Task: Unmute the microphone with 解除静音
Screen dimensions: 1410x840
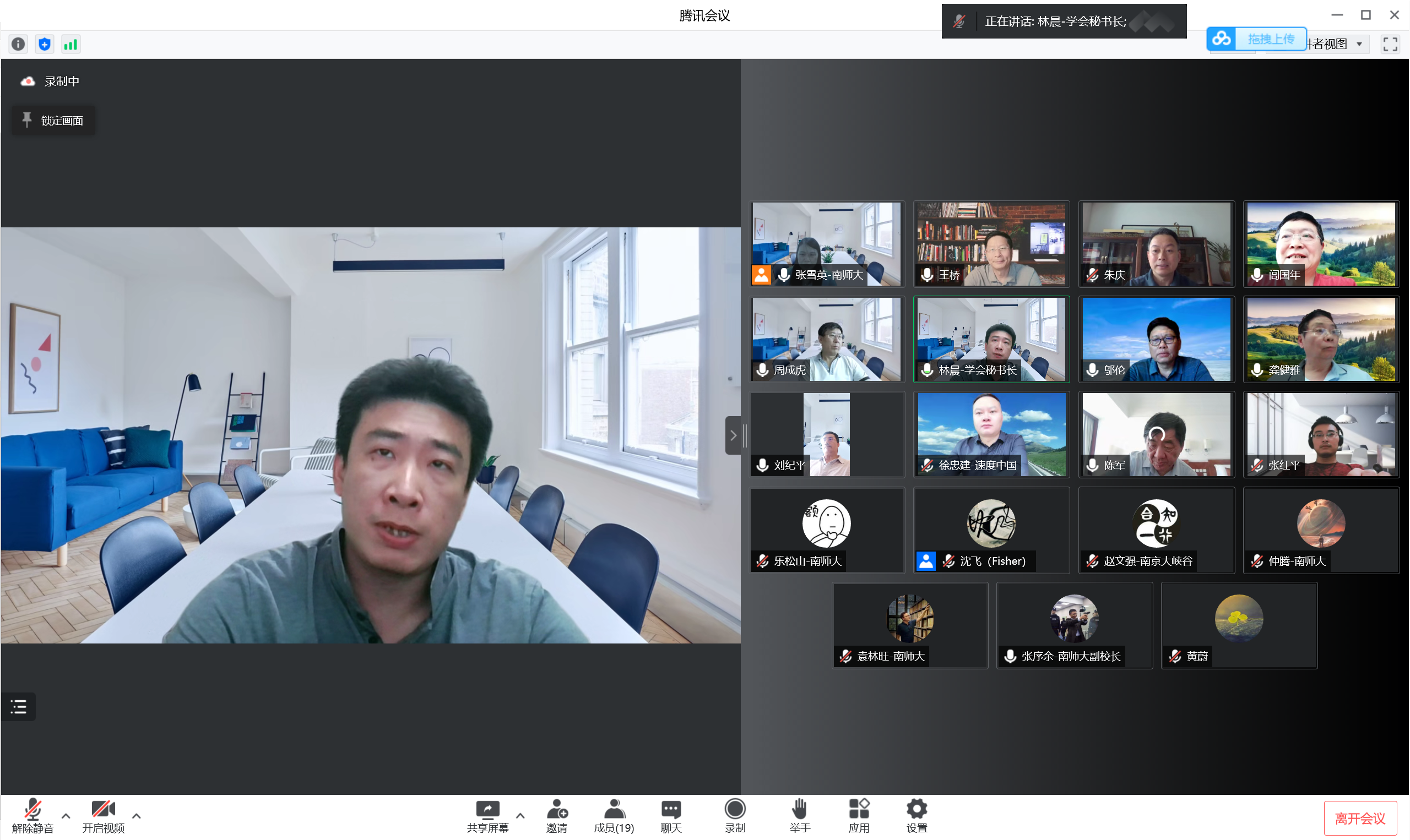Action: point(32,816)
